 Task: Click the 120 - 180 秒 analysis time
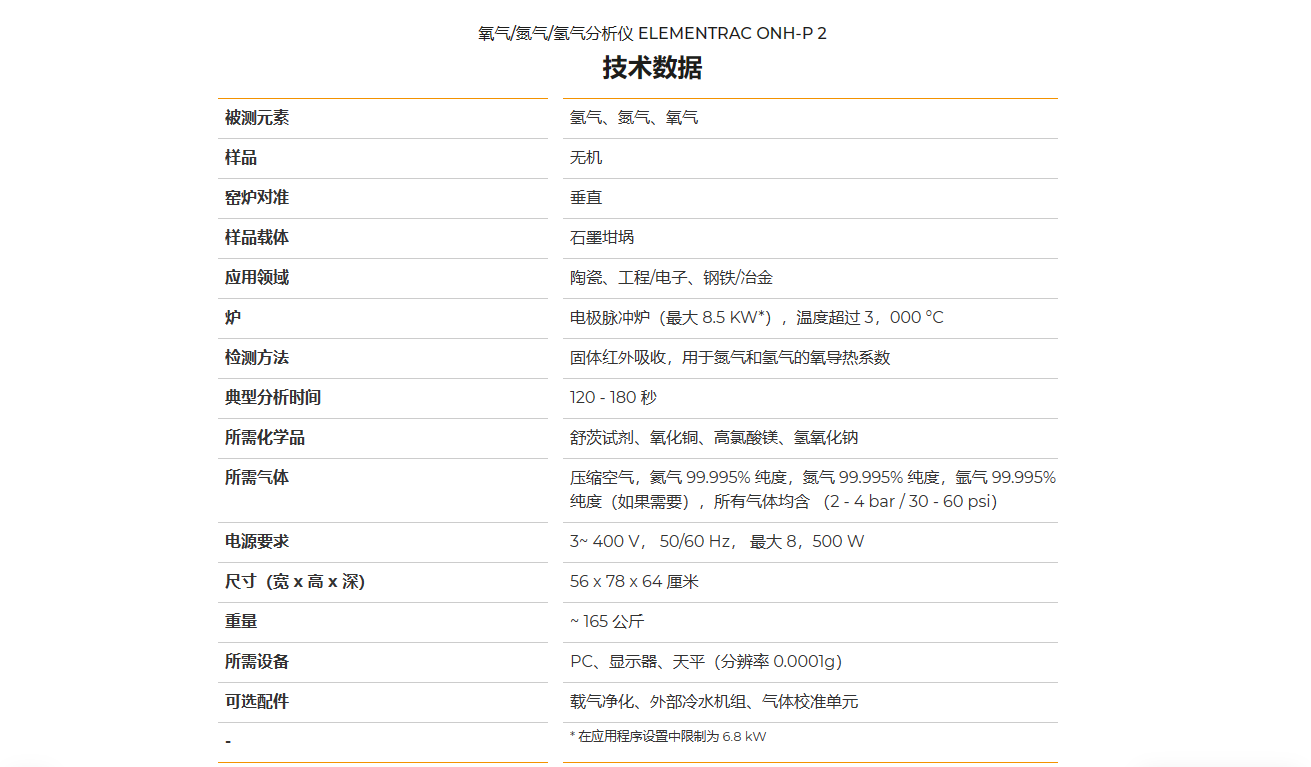[613, 398]
